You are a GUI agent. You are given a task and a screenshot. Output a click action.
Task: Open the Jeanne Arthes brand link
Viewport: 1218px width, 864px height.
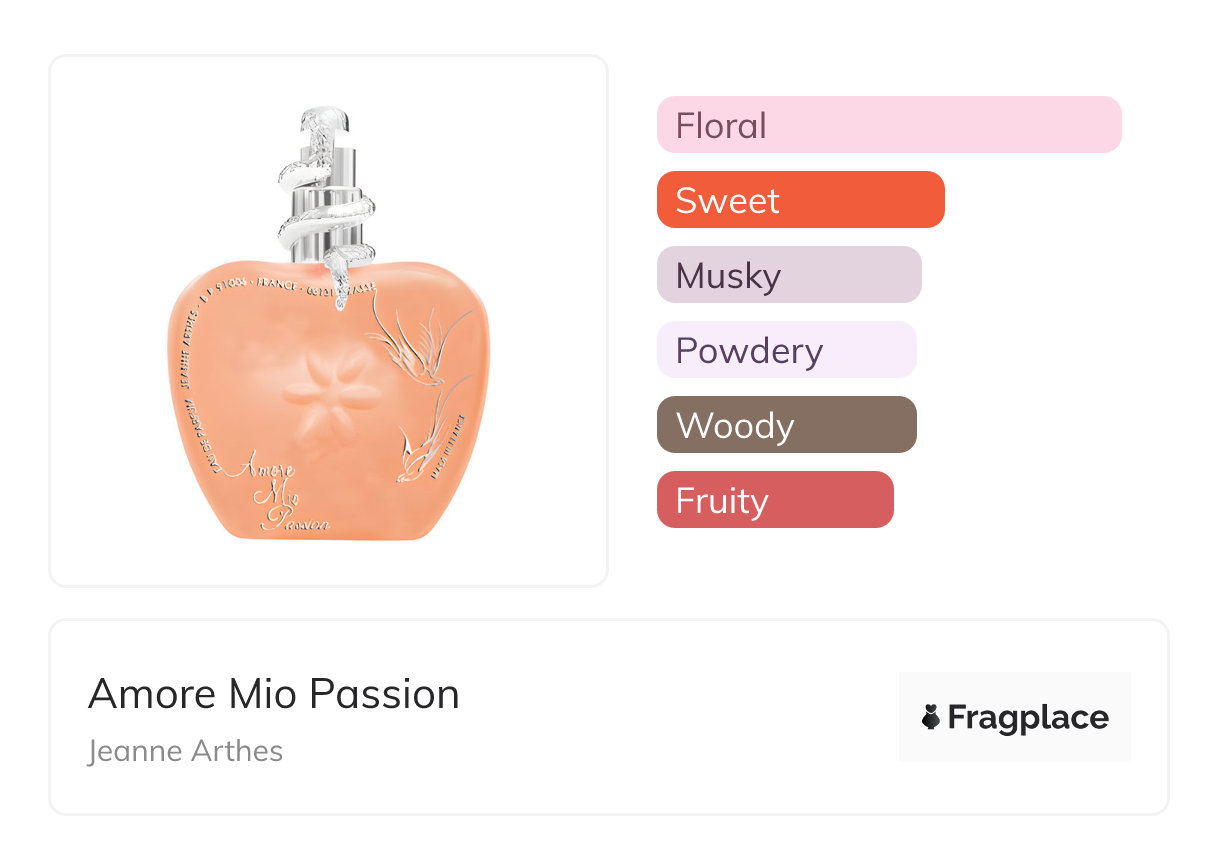point(185,751)
